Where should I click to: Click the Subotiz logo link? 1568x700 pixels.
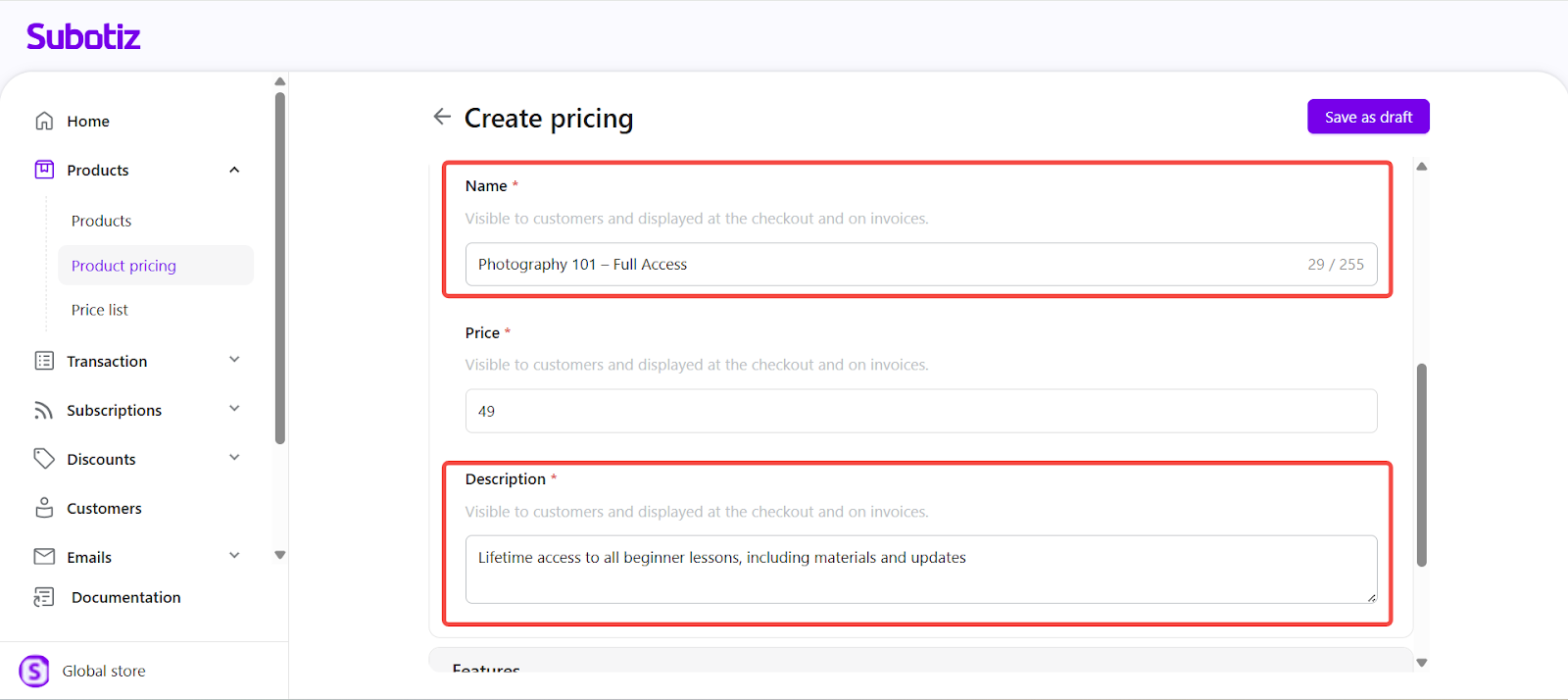83,36
